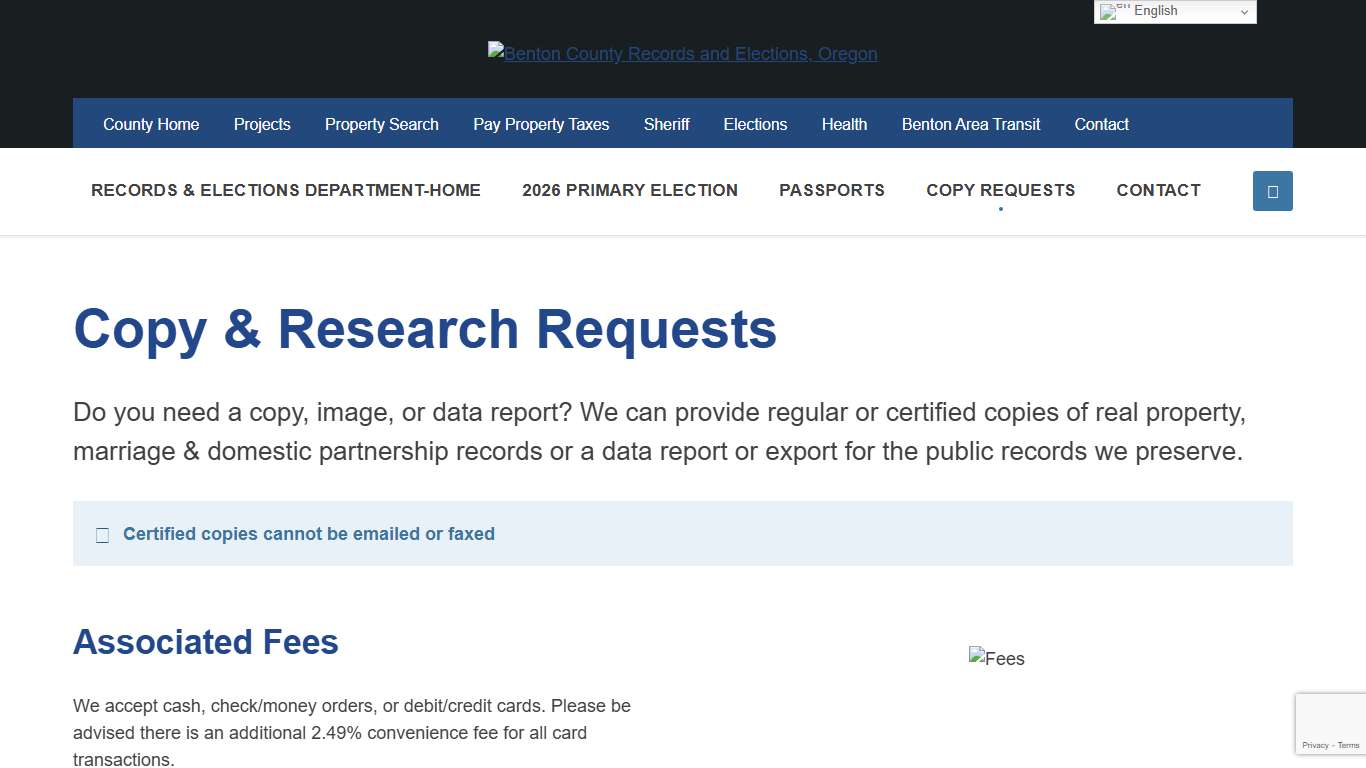1366x768 pixels.
Task: Click the reCAPTCHA badge bottom right
Action: pyautogui.click(x=1330, y=723)
